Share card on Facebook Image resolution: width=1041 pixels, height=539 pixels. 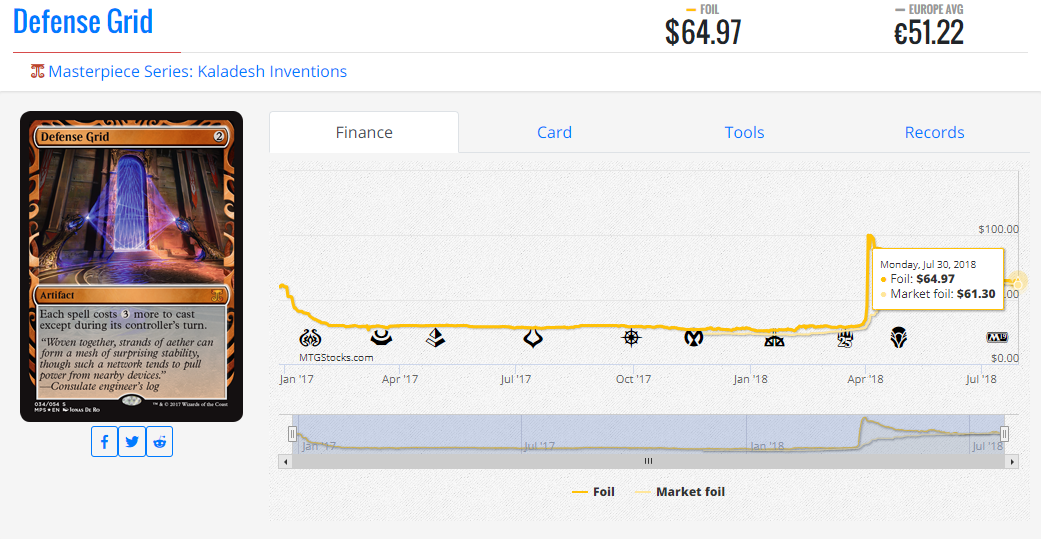pyautogui.click(x=105, y=441)
